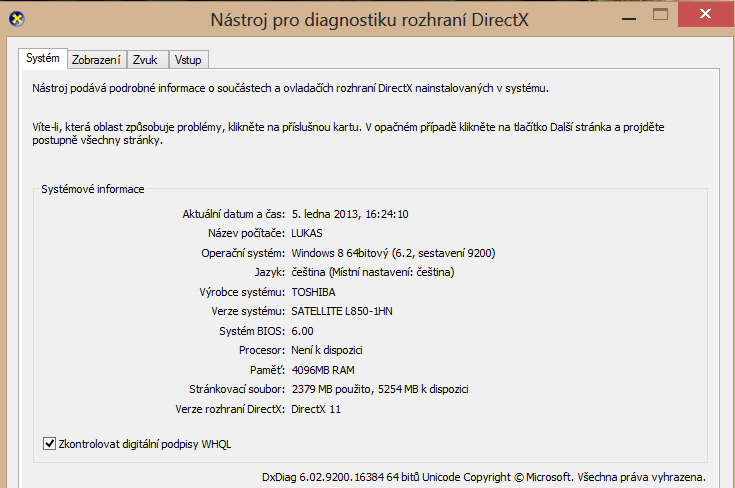Click DirectX version value DirectX 11

click(316, 409)
